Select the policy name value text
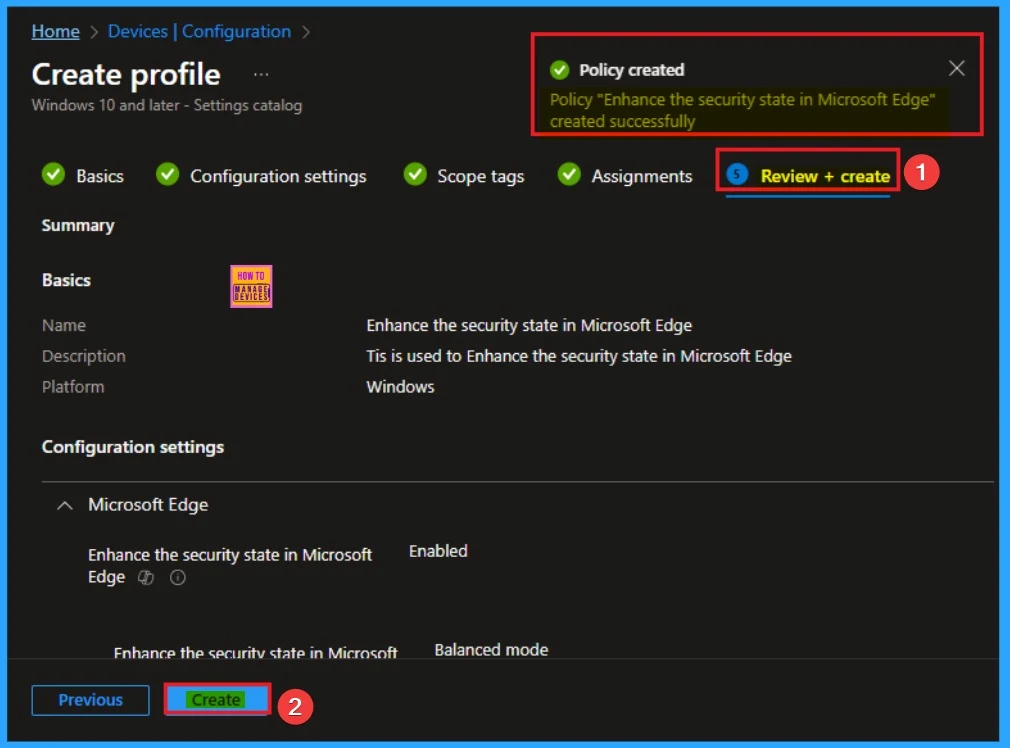Viewport: 1010px width, 748px height. coord(529,325)
